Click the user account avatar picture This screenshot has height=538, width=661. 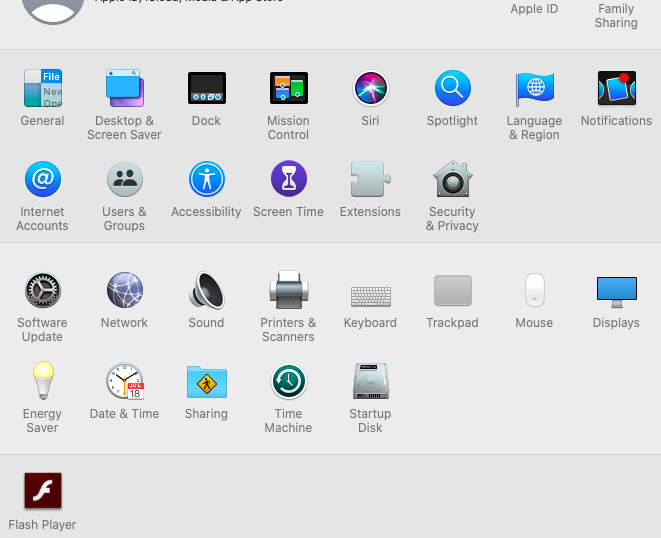point(53,12)
